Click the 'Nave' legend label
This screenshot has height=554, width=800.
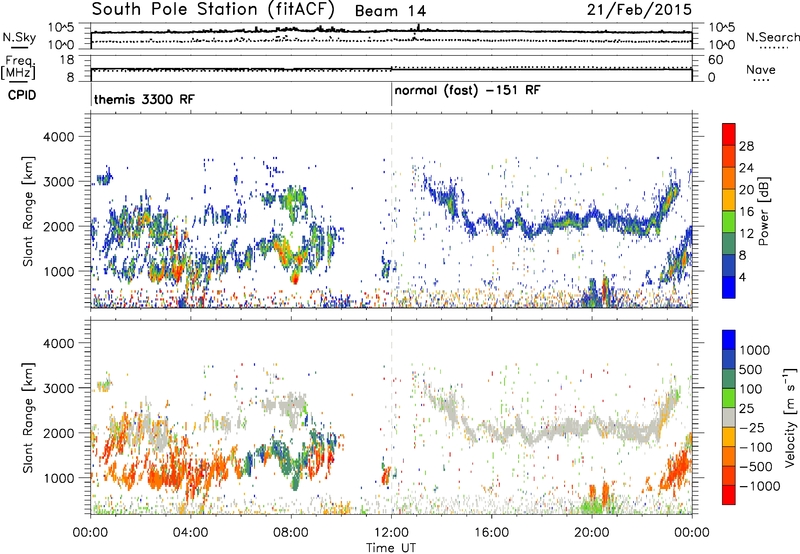tap(760, 70)
